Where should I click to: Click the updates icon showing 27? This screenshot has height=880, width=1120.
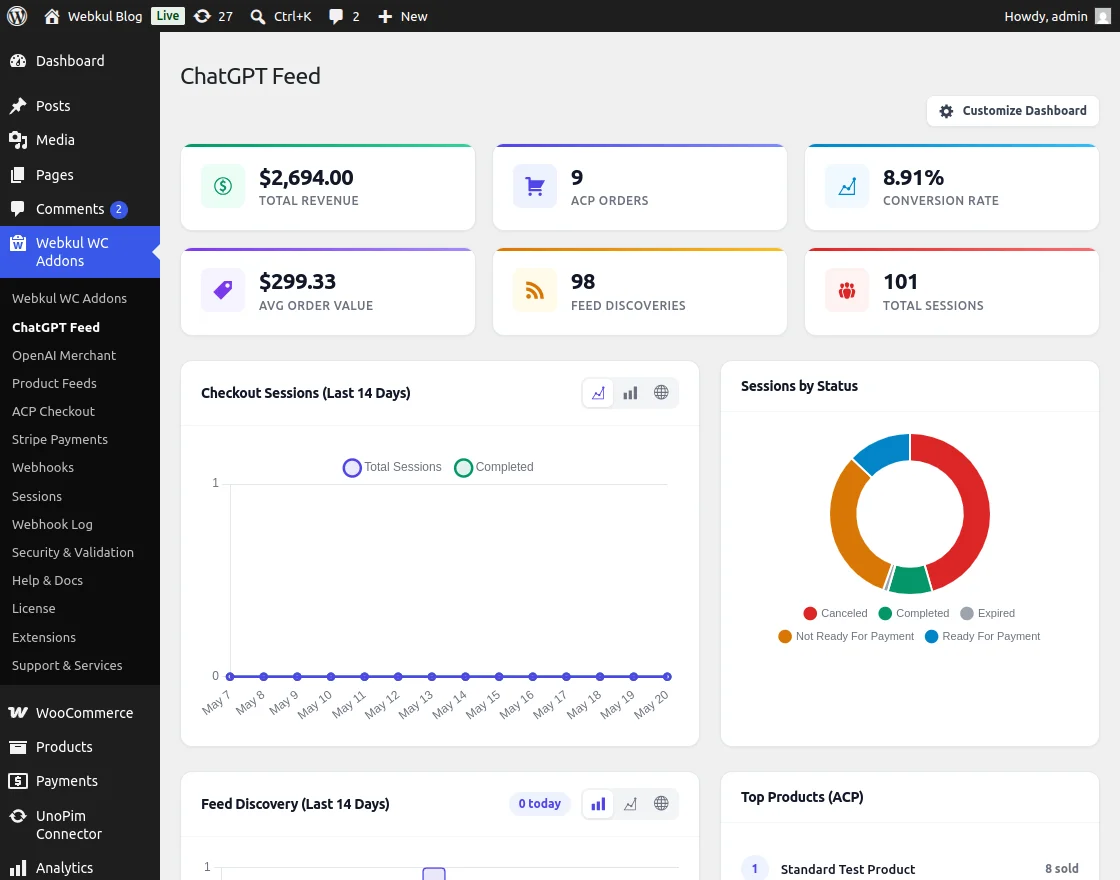(x=203, y=16)
